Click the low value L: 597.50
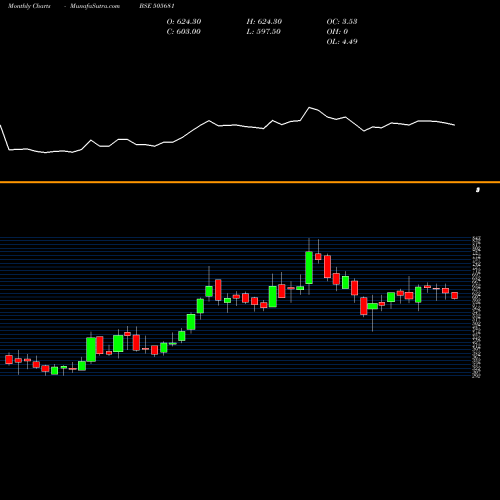Viewport: 500px width, 500px height. [x=263, y=32]
